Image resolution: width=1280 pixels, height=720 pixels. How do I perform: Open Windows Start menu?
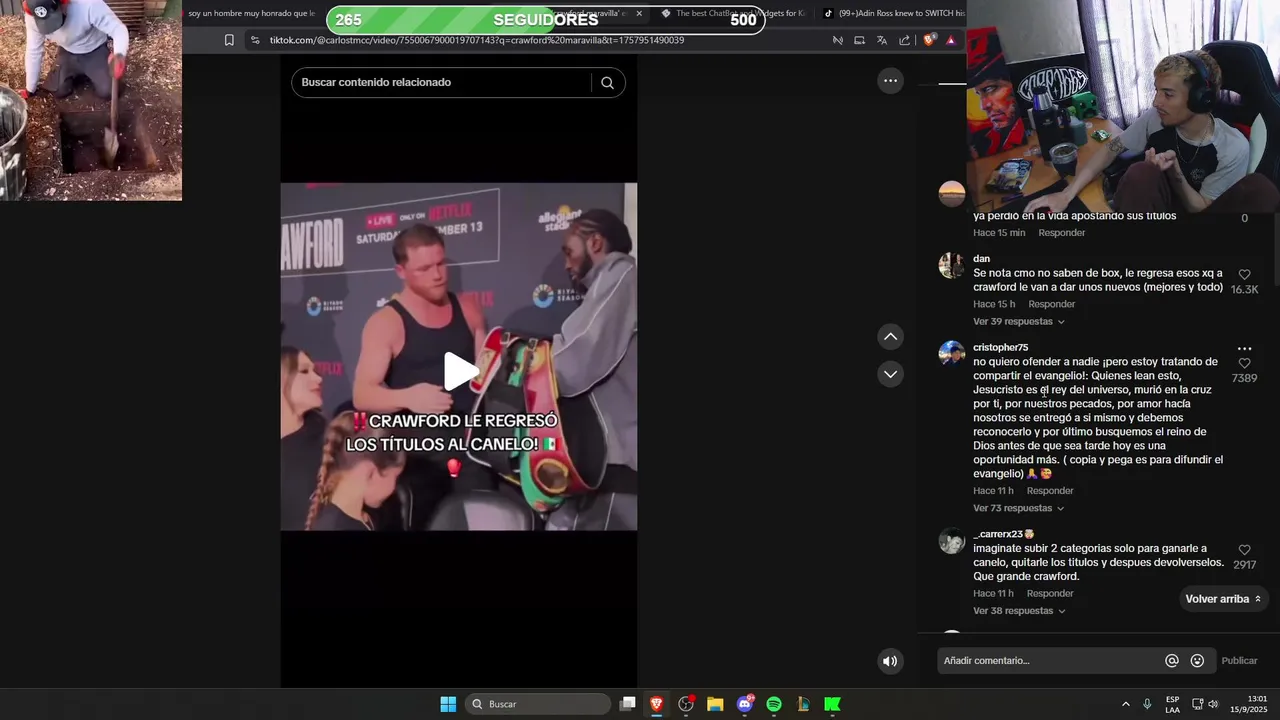(448, 704)
